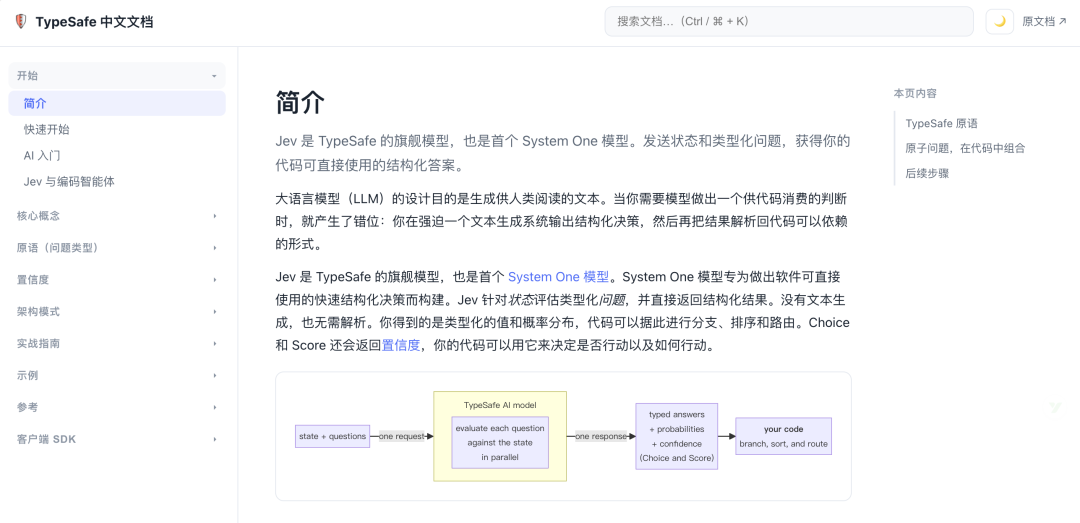Image resolution: width=1080 pixels, height=523 pixels.
Task: Click evaluate each question inner box
Action: point(500,442)
